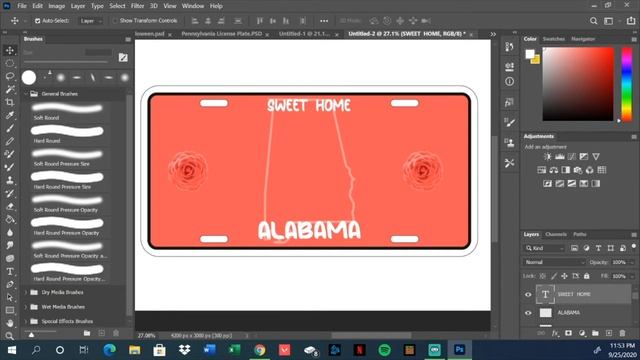Switch to the Swatches tab

(553, 39)
